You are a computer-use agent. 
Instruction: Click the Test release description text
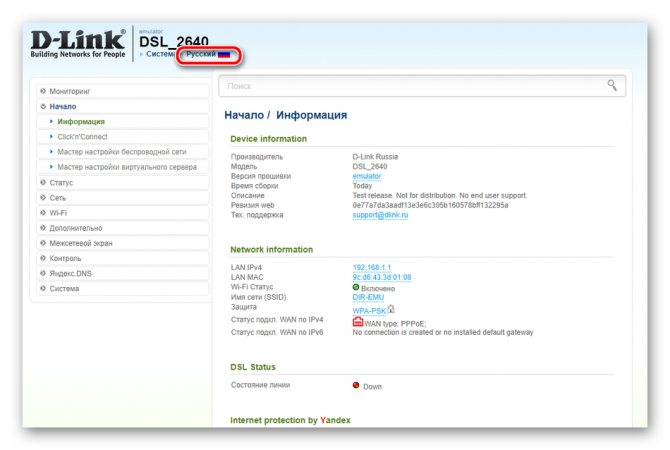pyautogui.click(x=440, y=195)
